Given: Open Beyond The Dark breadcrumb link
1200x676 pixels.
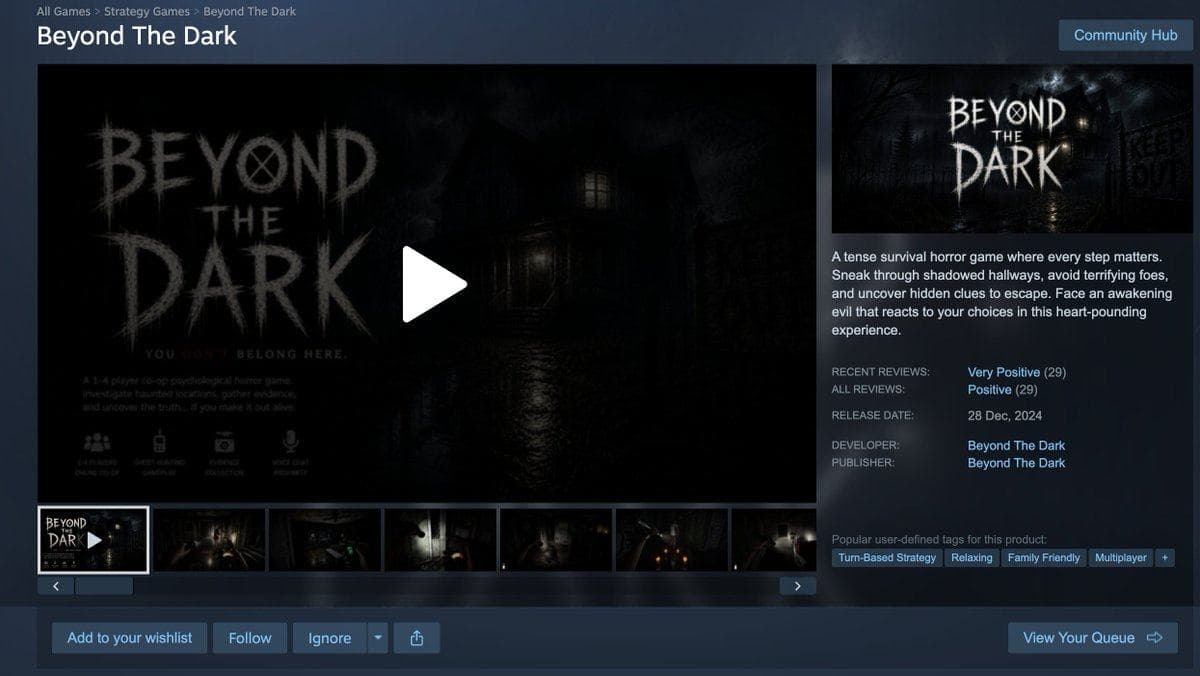Looking at the screenshot, I should [250, 11].
